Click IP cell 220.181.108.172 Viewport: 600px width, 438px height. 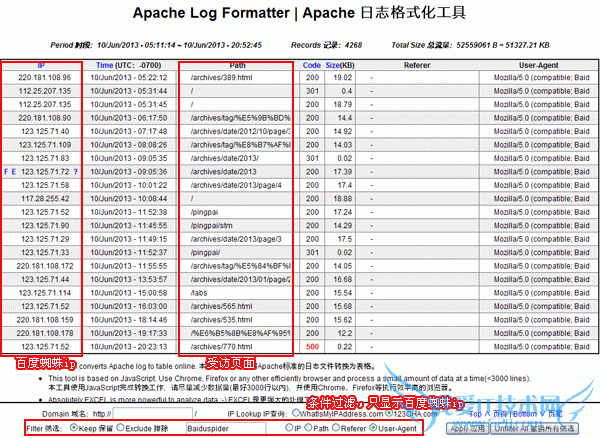coord(45,266)
